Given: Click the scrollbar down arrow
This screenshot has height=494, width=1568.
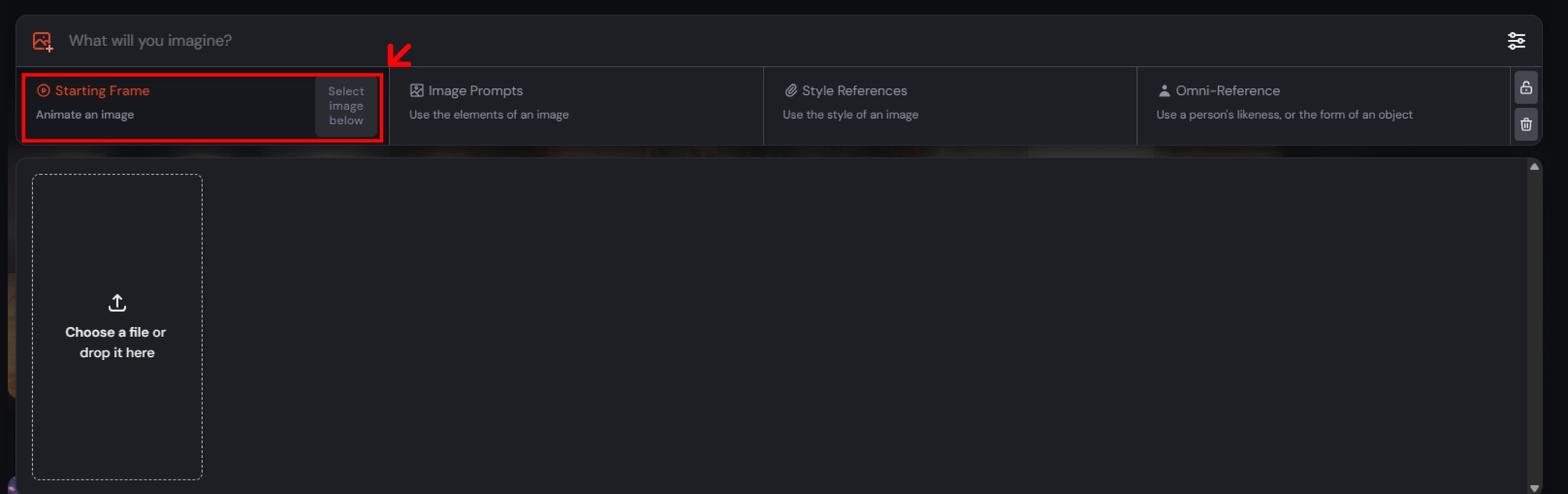Looking at the screenshot, I should click(x=1534, y=488).
